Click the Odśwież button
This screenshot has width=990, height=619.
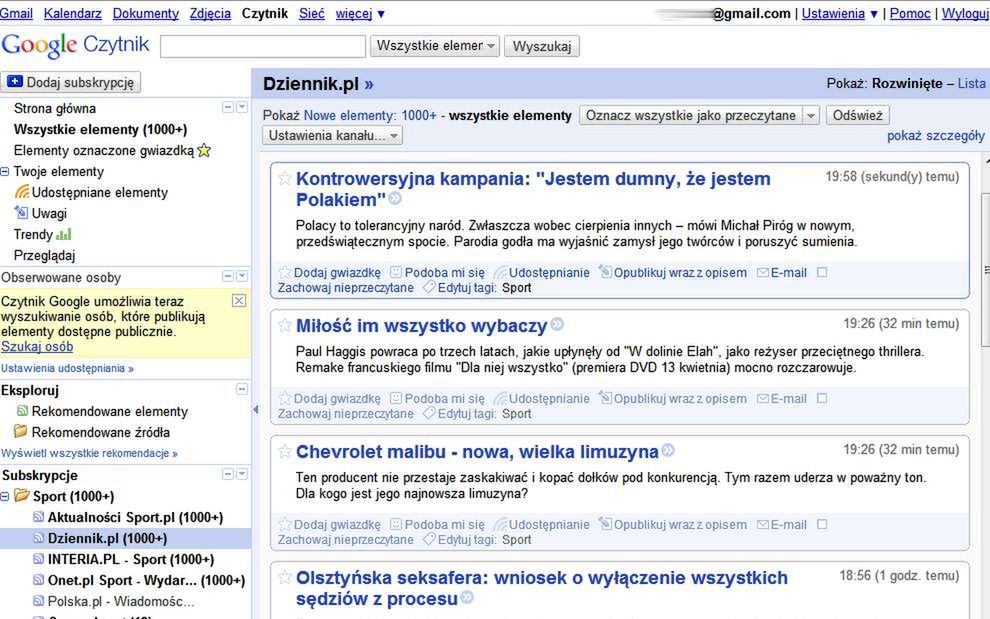click(857, 116)
